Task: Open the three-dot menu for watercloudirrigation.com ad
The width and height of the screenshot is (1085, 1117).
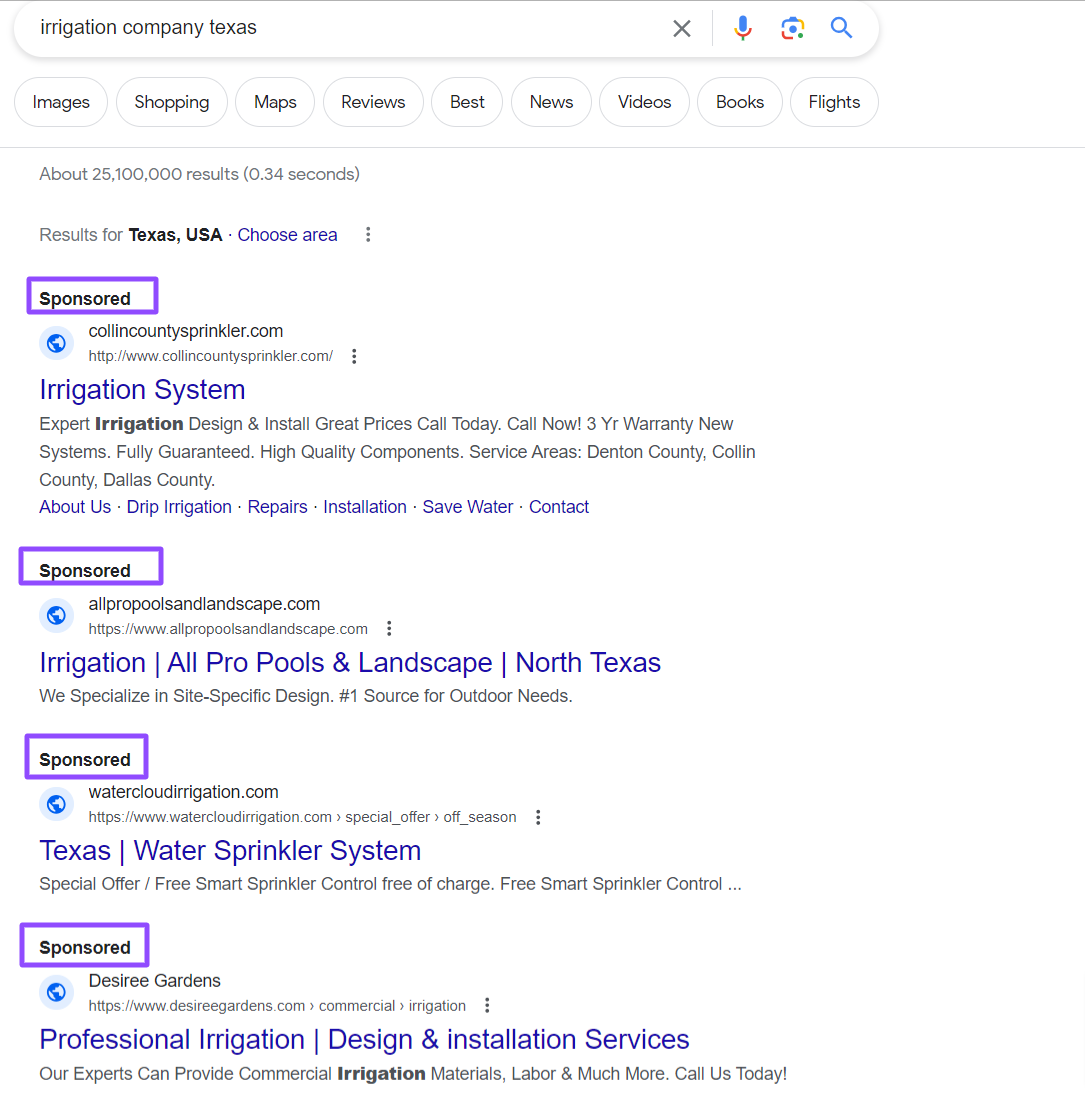Action: point(538,817)
